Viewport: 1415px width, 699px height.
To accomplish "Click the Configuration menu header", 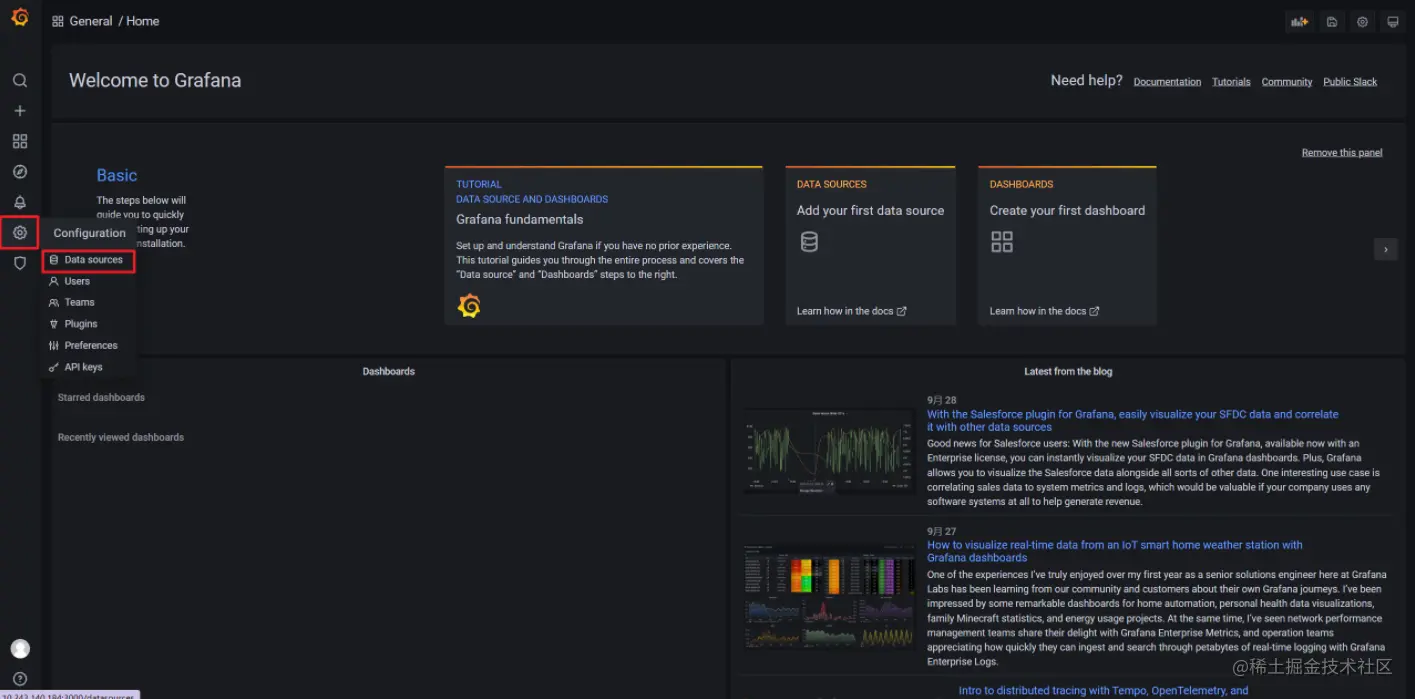I will (90, 233).
